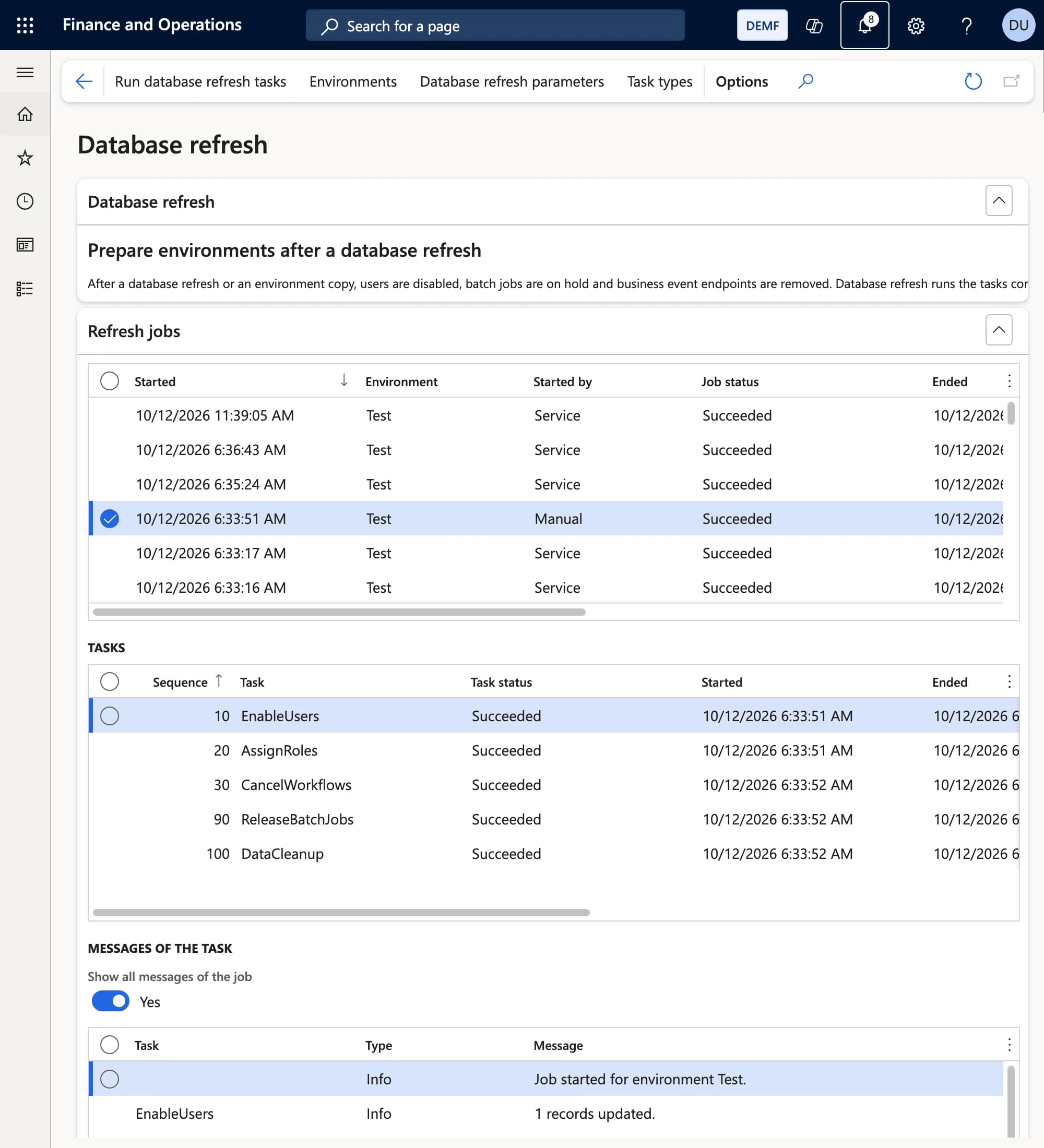Open the Favorites star icon
The width and height of the screenshot is (1044, 1148).
[25, 158]
